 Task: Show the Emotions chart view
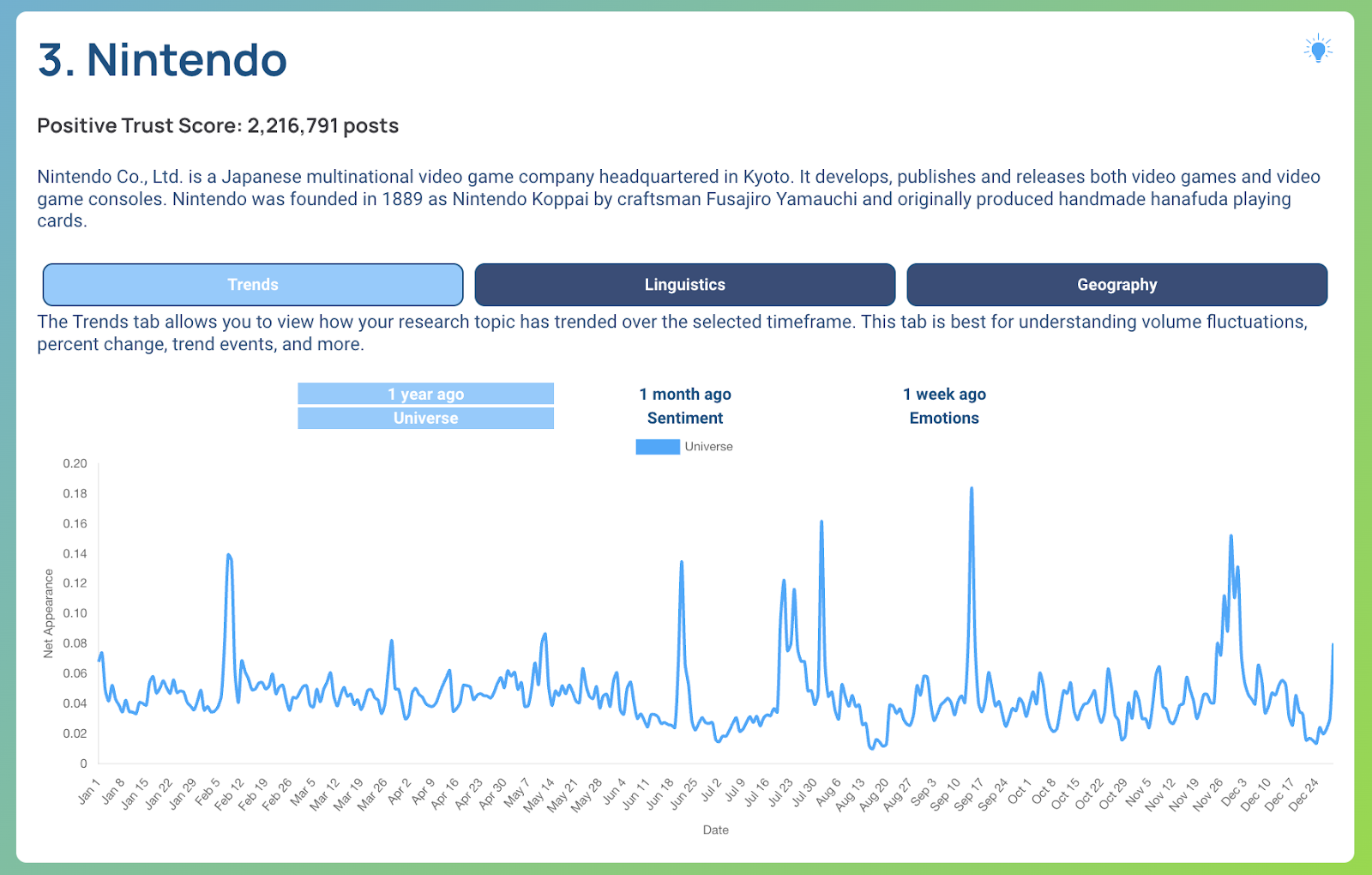pos(943,418)
